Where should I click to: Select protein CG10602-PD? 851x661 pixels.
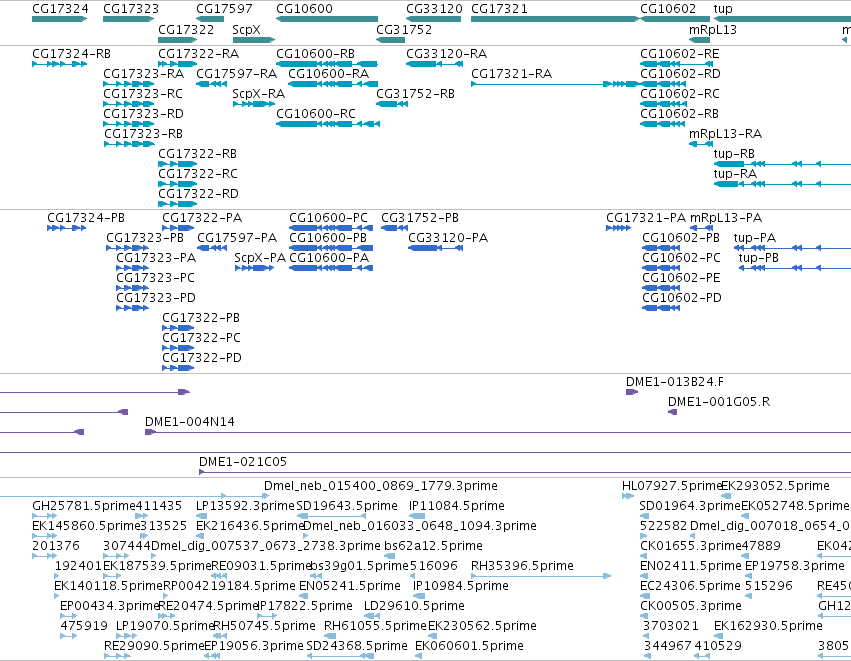[x=661, y=308]
